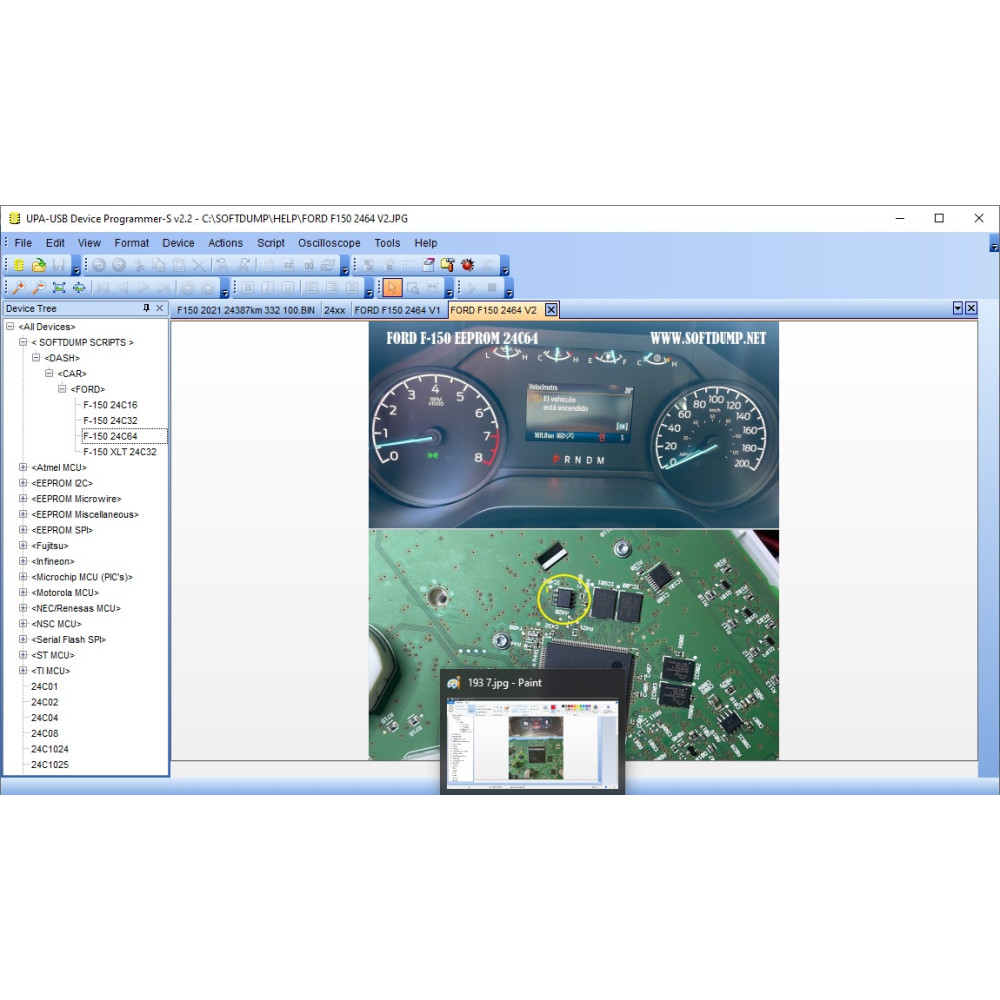1000x1000 pixels.
Task: Expand the Serial Flash SPI node
Action: 23,639
